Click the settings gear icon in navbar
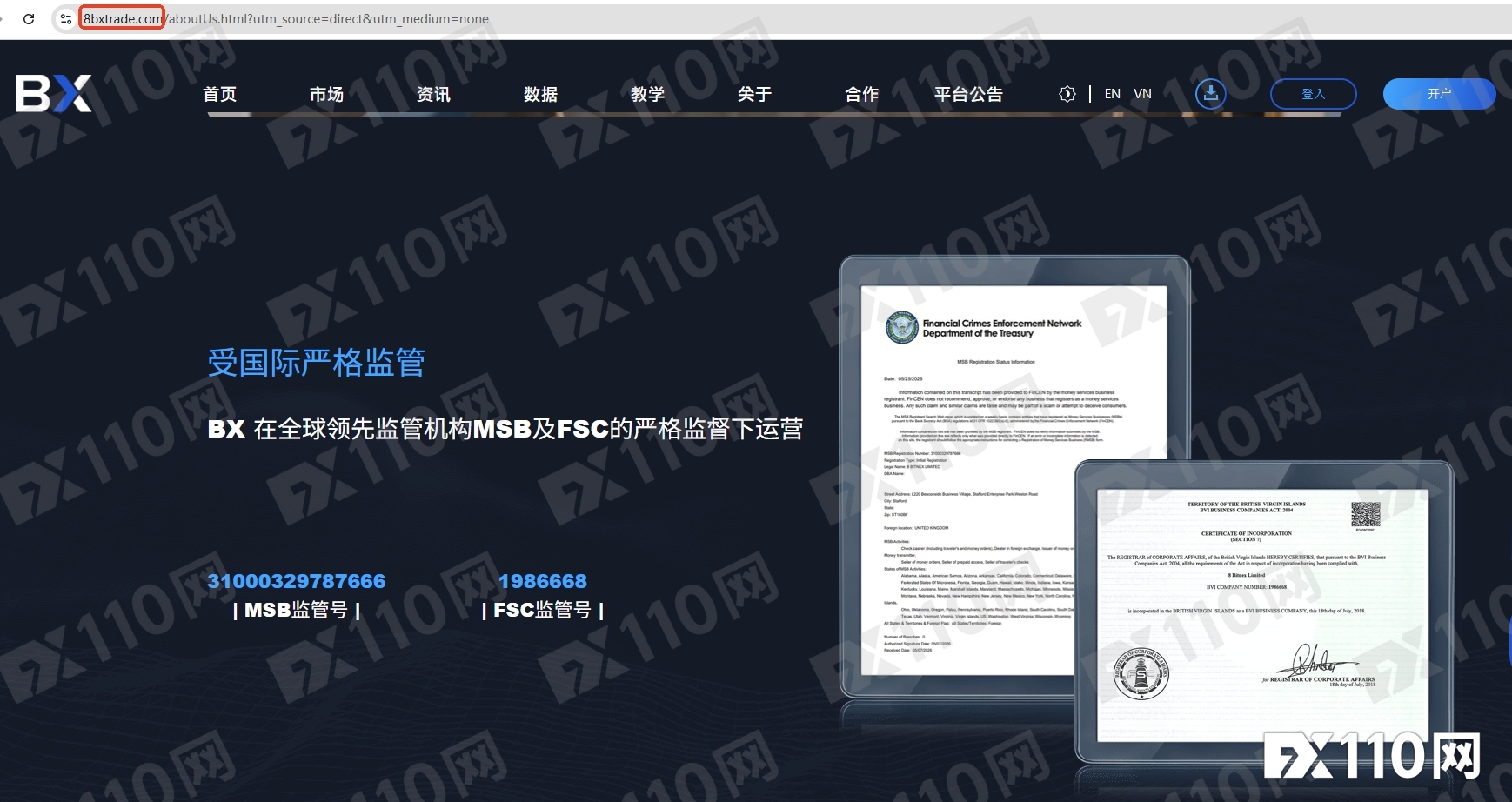Image resolution: width=1512 pixels, height=802 pixels. tap(1067, 94)
